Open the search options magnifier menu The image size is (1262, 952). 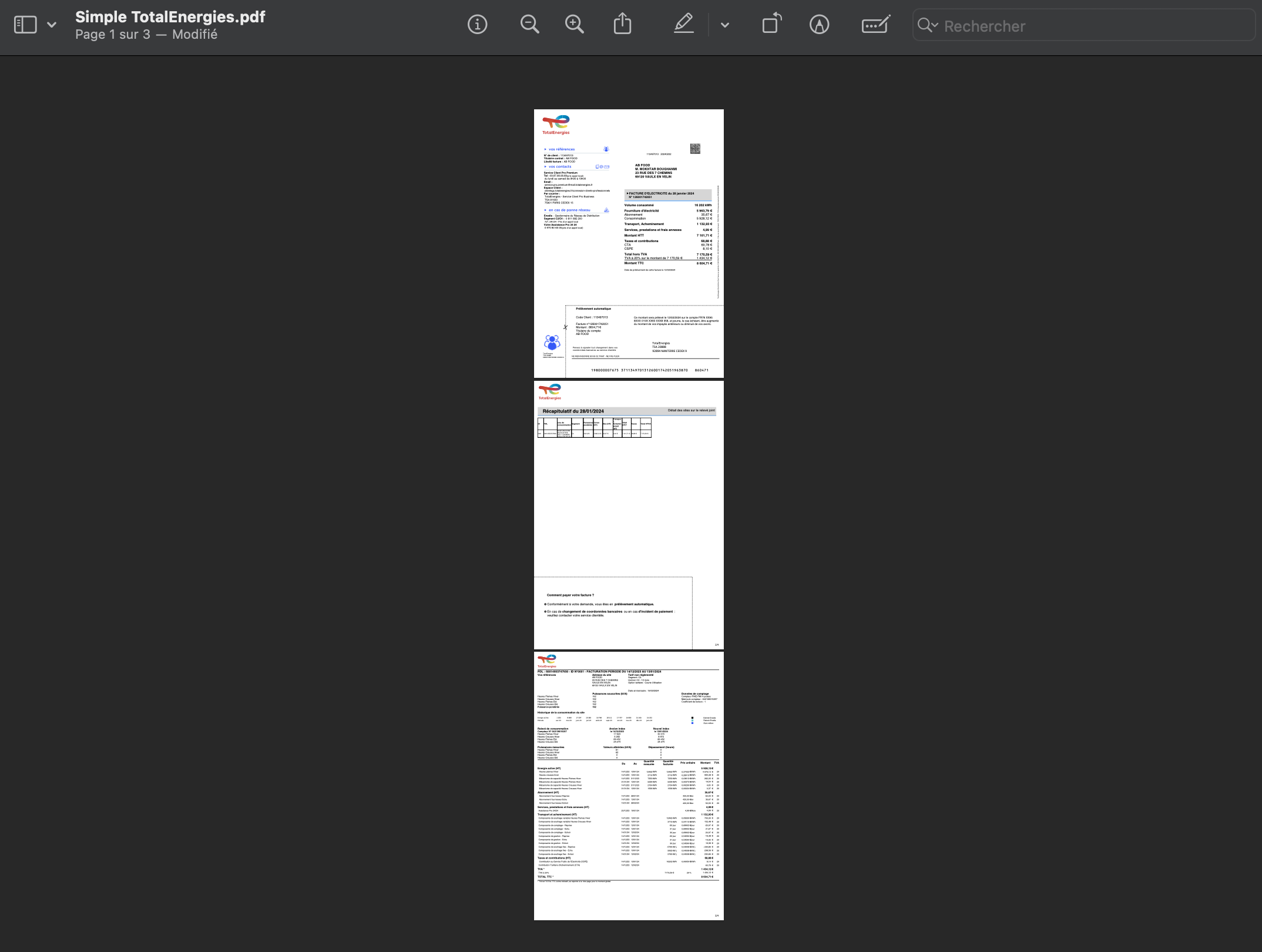click(928, 25)
